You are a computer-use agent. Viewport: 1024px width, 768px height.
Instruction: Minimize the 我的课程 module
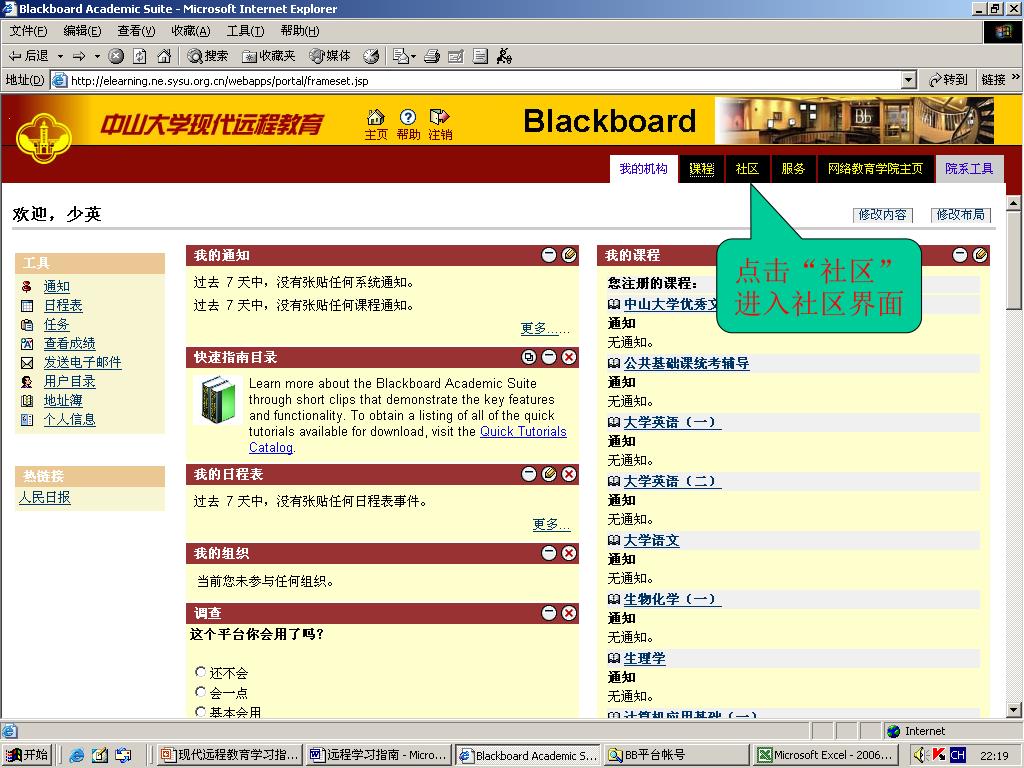[x=960, y=255]
